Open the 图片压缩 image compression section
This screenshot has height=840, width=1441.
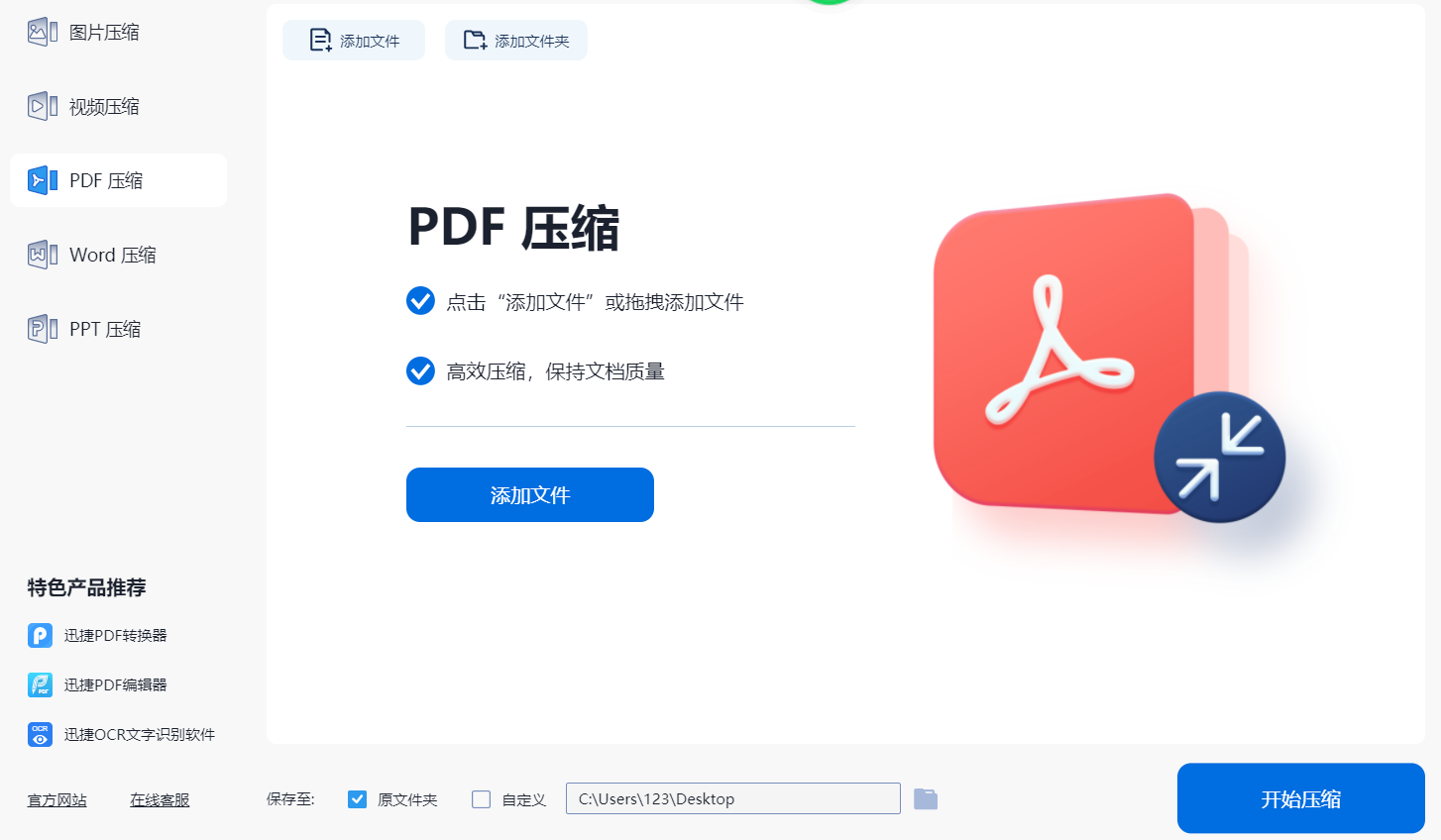tap(118, 33)
